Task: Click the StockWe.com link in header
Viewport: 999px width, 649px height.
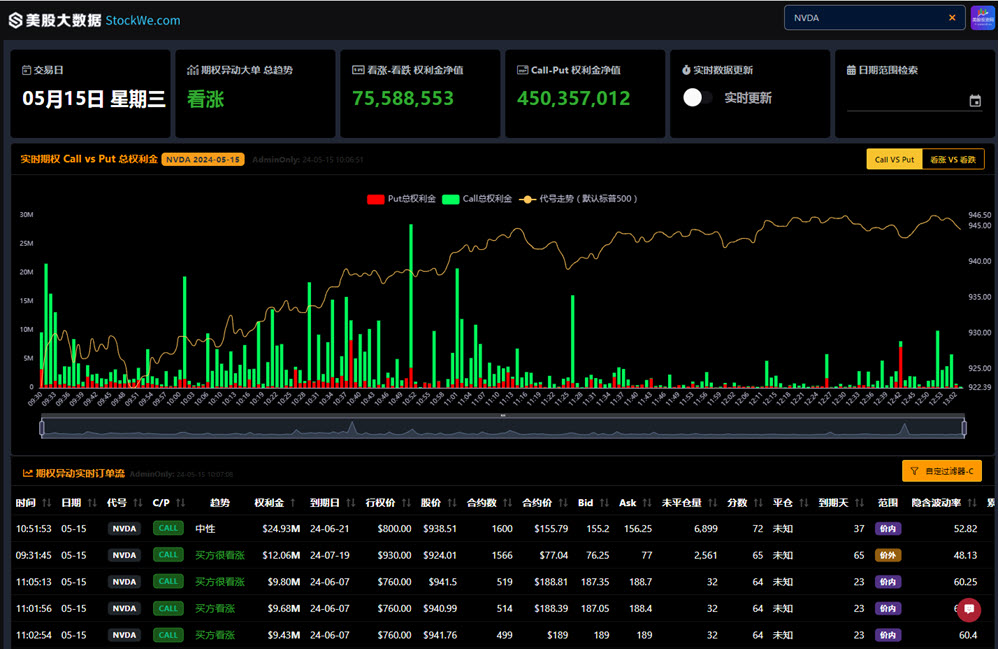Action: click(143, 20)
